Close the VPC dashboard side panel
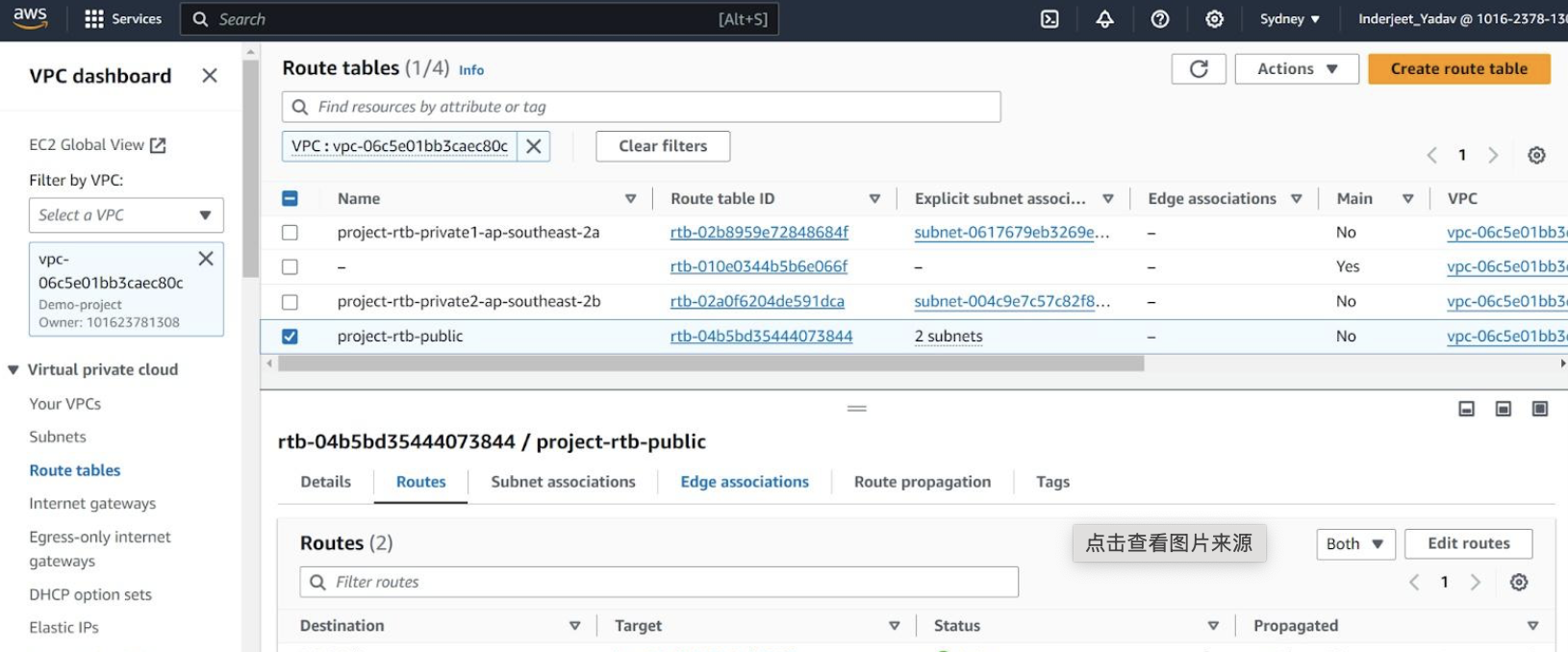The width and height of the screenshot is (1568, 652). tap(210, 75)
